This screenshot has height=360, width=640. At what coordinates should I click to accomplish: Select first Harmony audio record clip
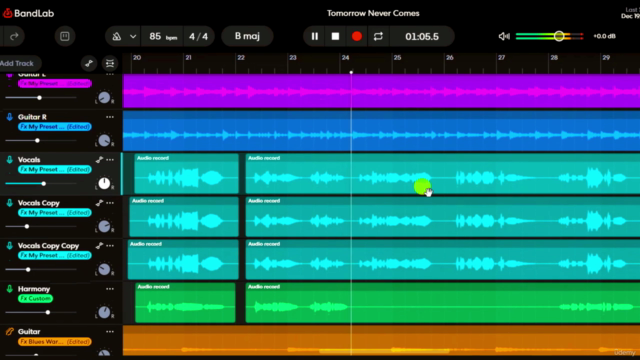(185, 302)
